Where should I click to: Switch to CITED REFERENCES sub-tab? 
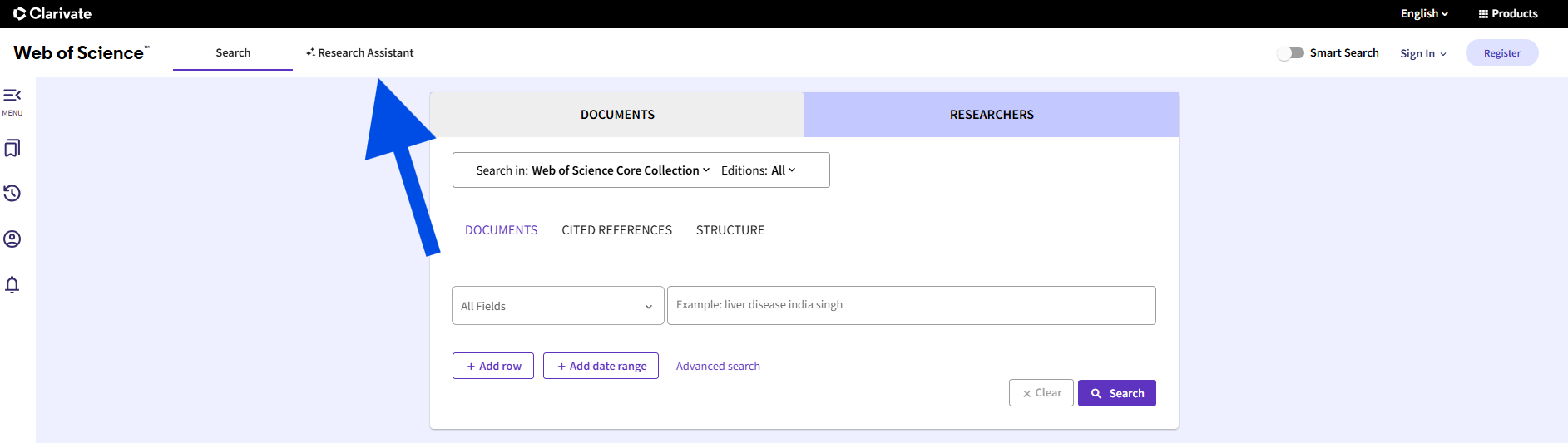pyautogui.click(x=616, y=230)
